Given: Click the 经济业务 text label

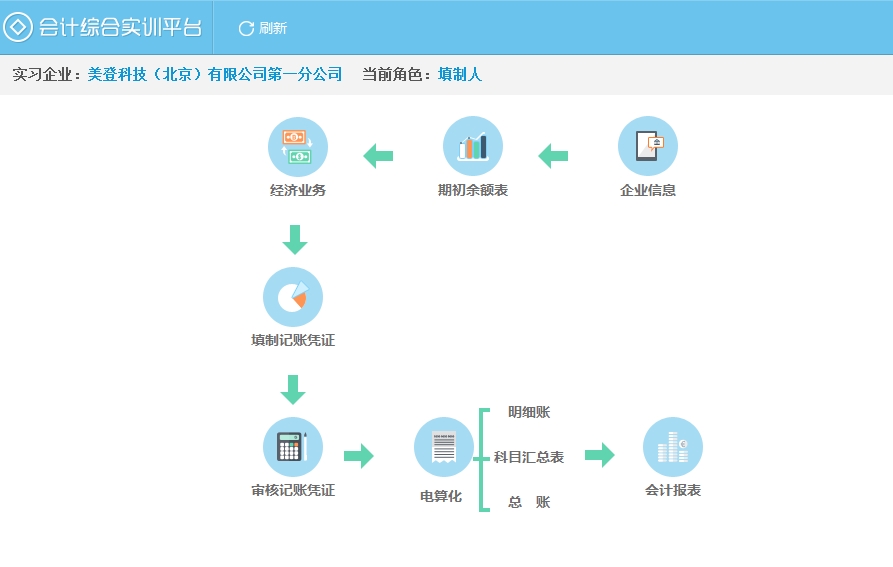Looking at the screenshot, I should (297, 190).
